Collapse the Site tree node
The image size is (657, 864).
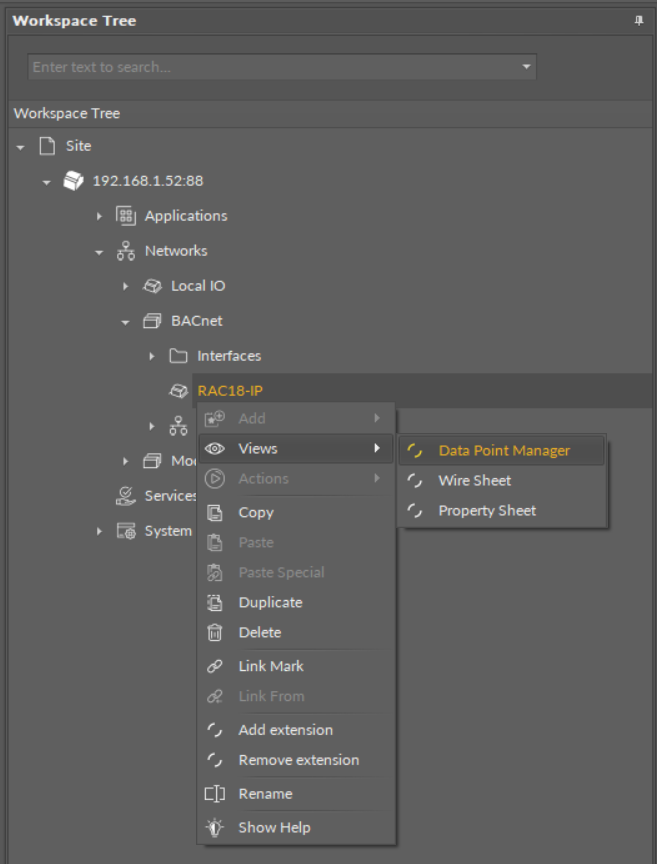[x=21, y=147]
